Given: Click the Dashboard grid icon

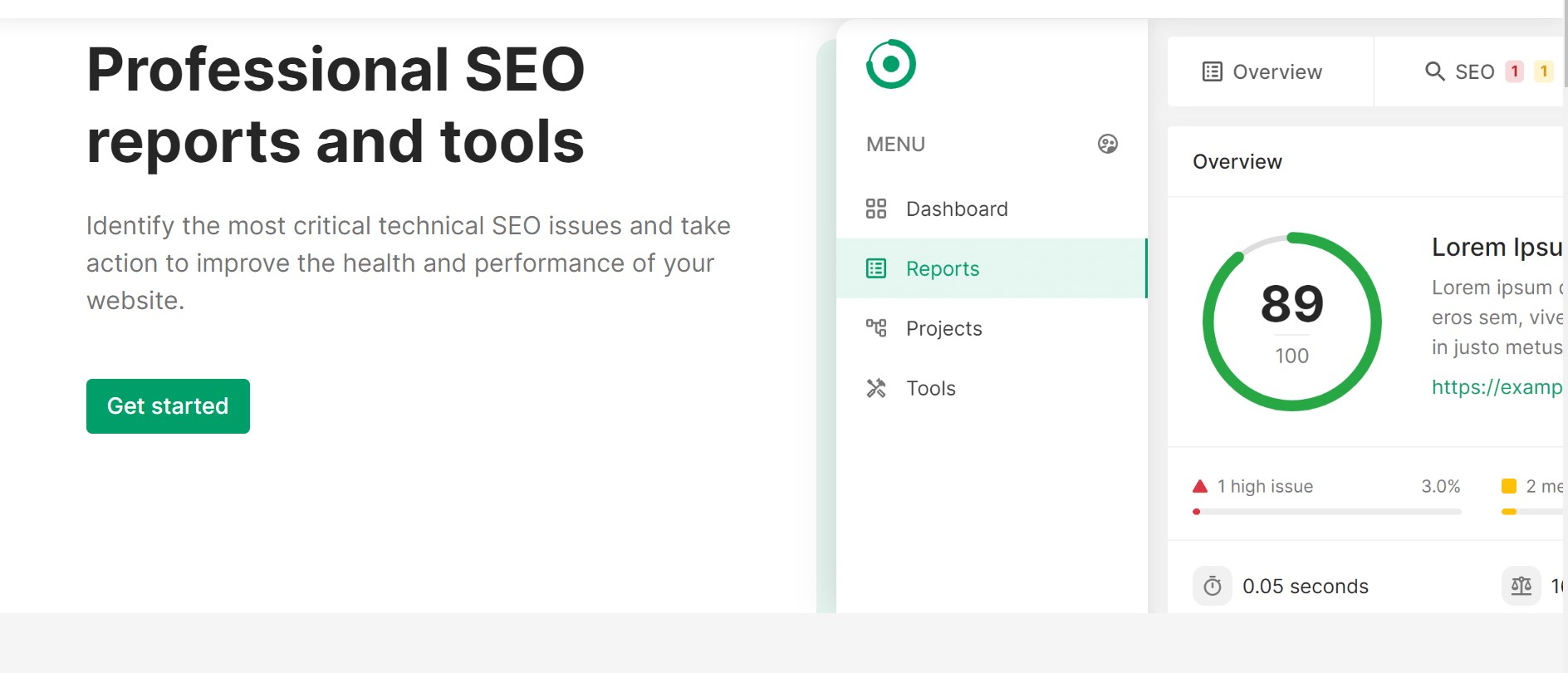Looking at the screenshot, I should (x=876, y=209).
